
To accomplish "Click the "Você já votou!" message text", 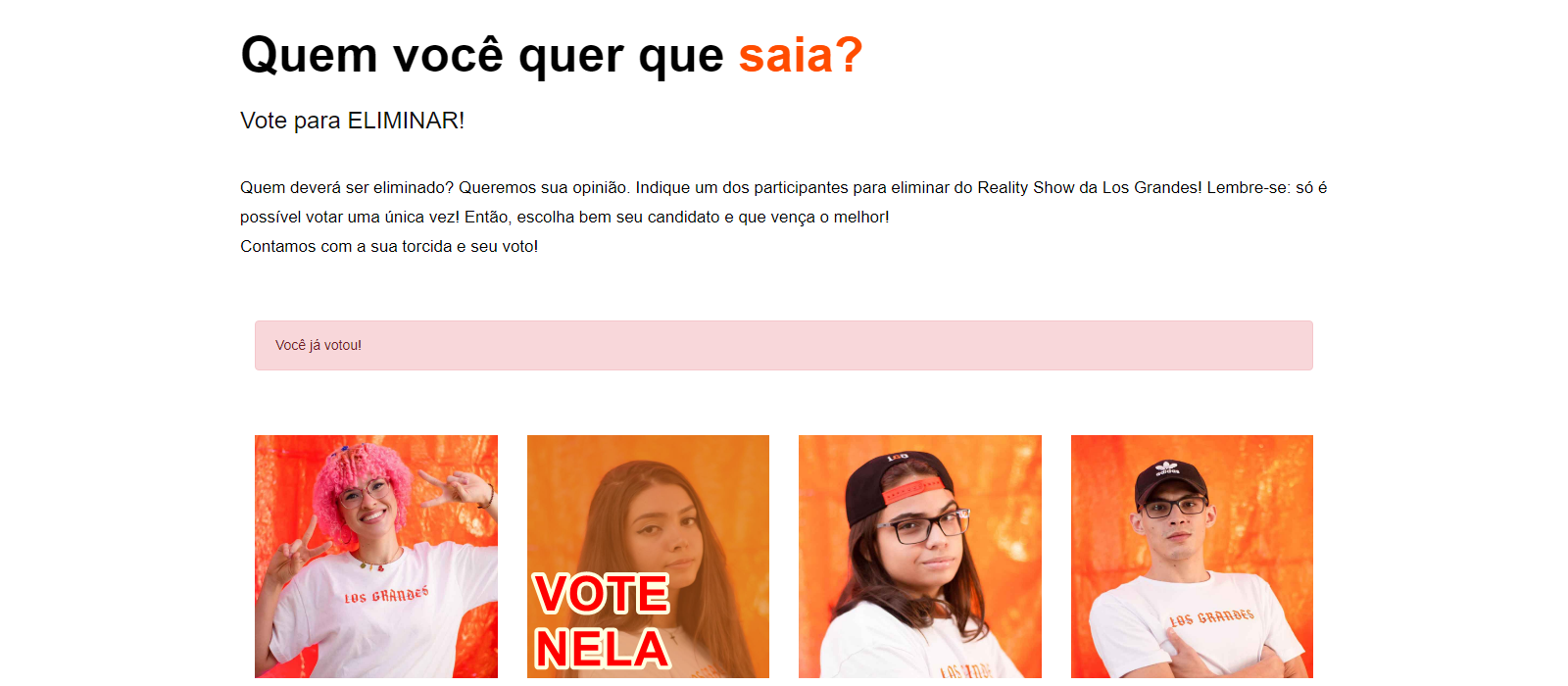I will point(318,345).
